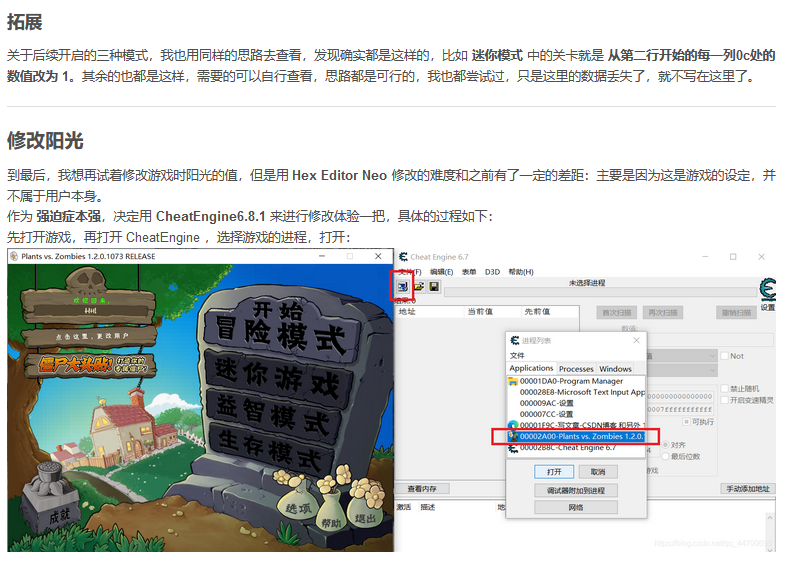791x564 pixels.
Task: Click the 打开 button in process list
Action: (x=554, y=472)
